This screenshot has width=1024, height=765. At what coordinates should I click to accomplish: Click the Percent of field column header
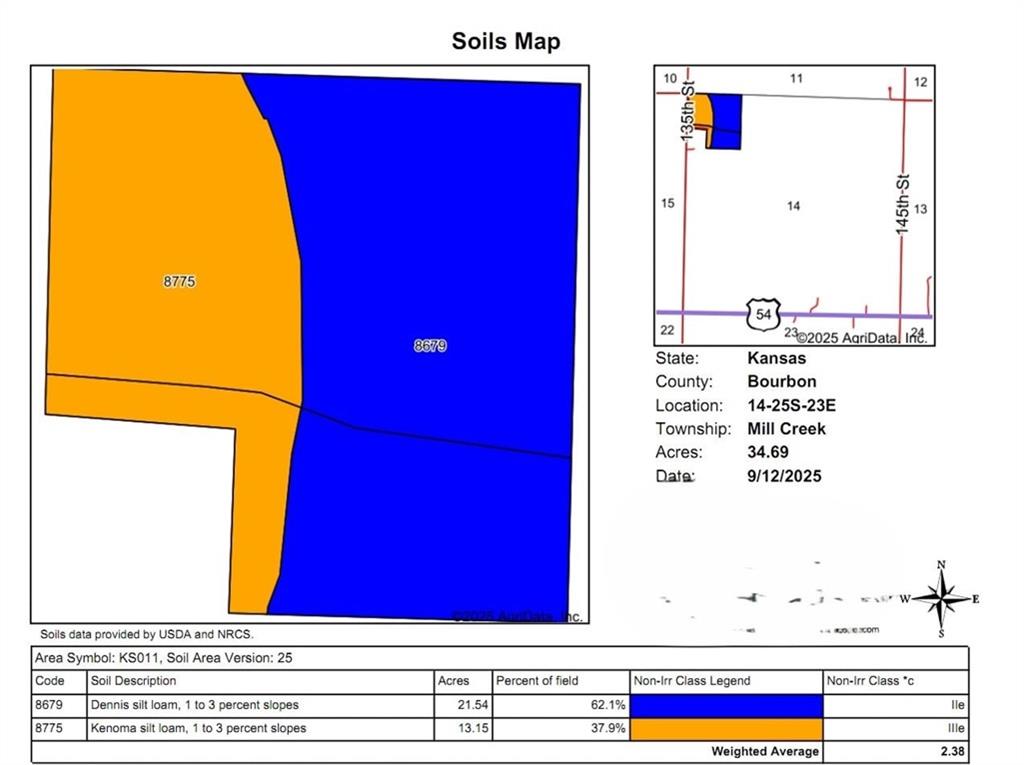coord(537,681)
